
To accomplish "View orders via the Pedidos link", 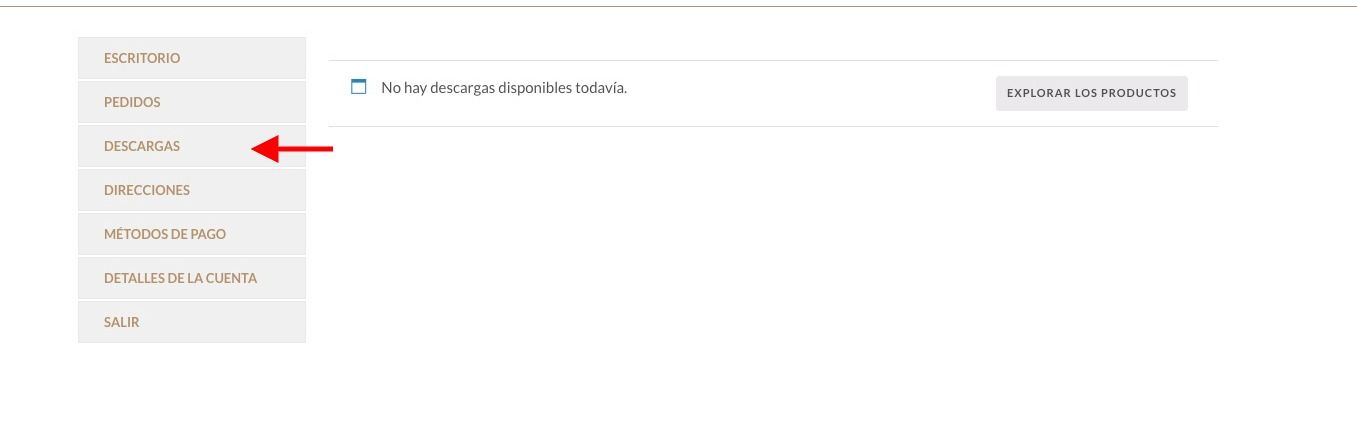I will [x=132, y=102].
